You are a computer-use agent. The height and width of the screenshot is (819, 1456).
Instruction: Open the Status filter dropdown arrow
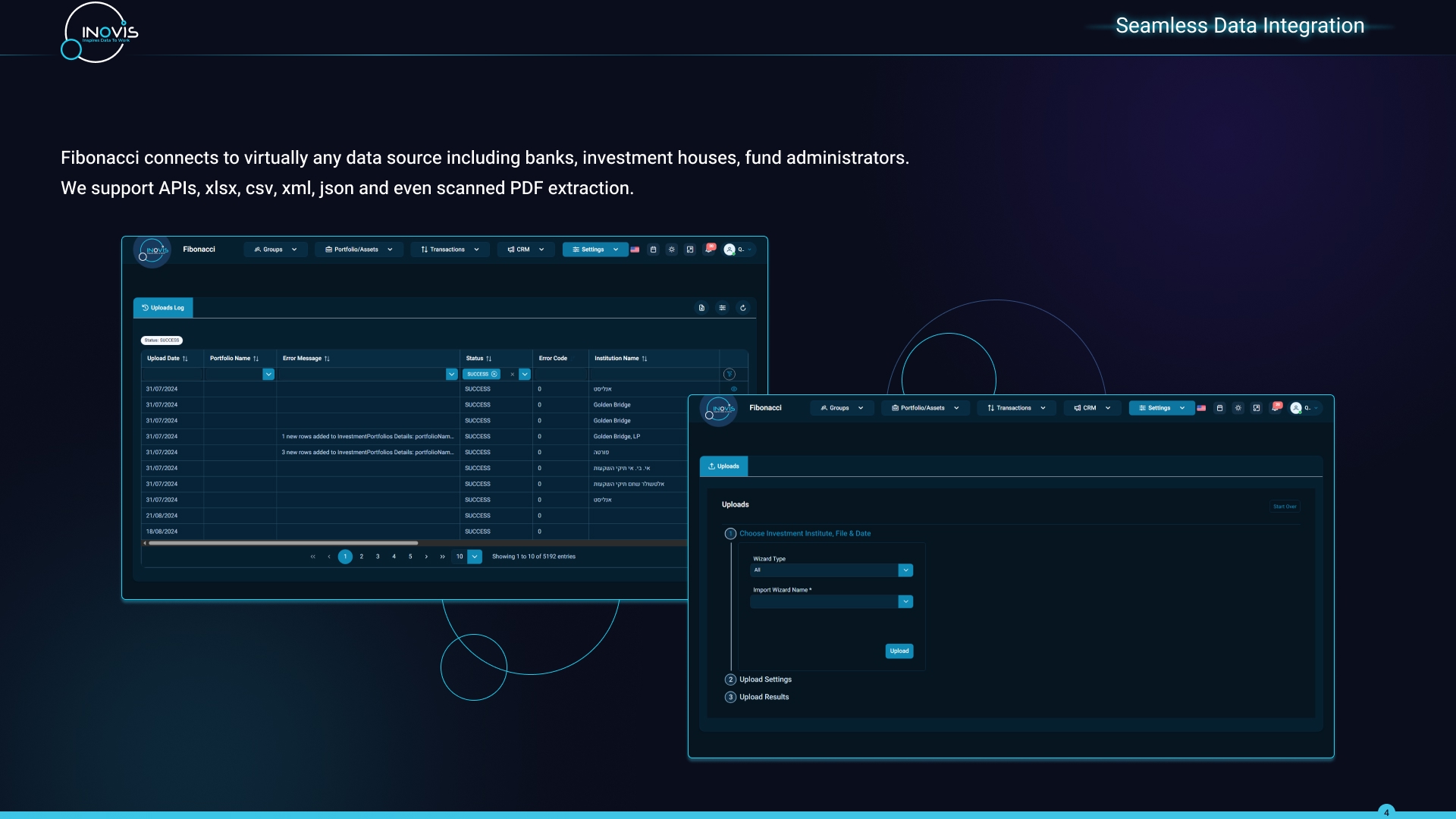pyautogui.click(x=525, y=374)
